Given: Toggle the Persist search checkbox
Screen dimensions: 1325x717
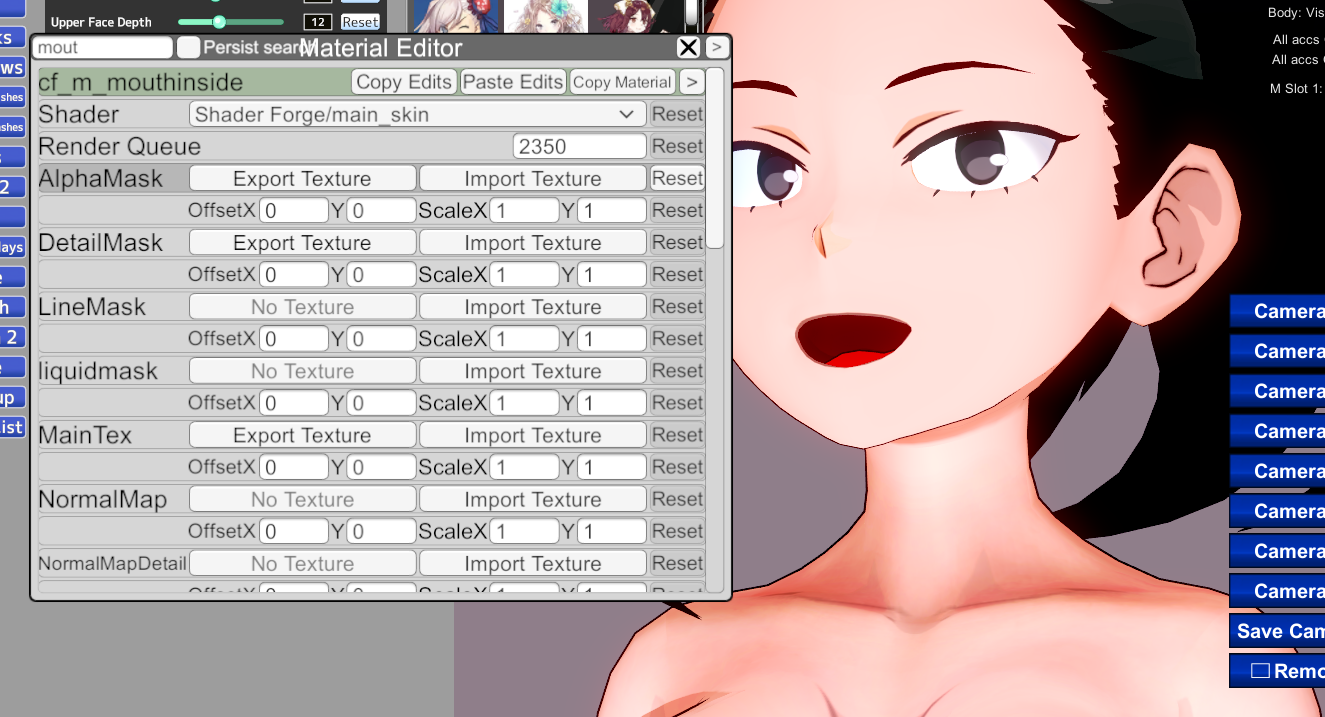Looking at the screenshot, I should [188, 47].
